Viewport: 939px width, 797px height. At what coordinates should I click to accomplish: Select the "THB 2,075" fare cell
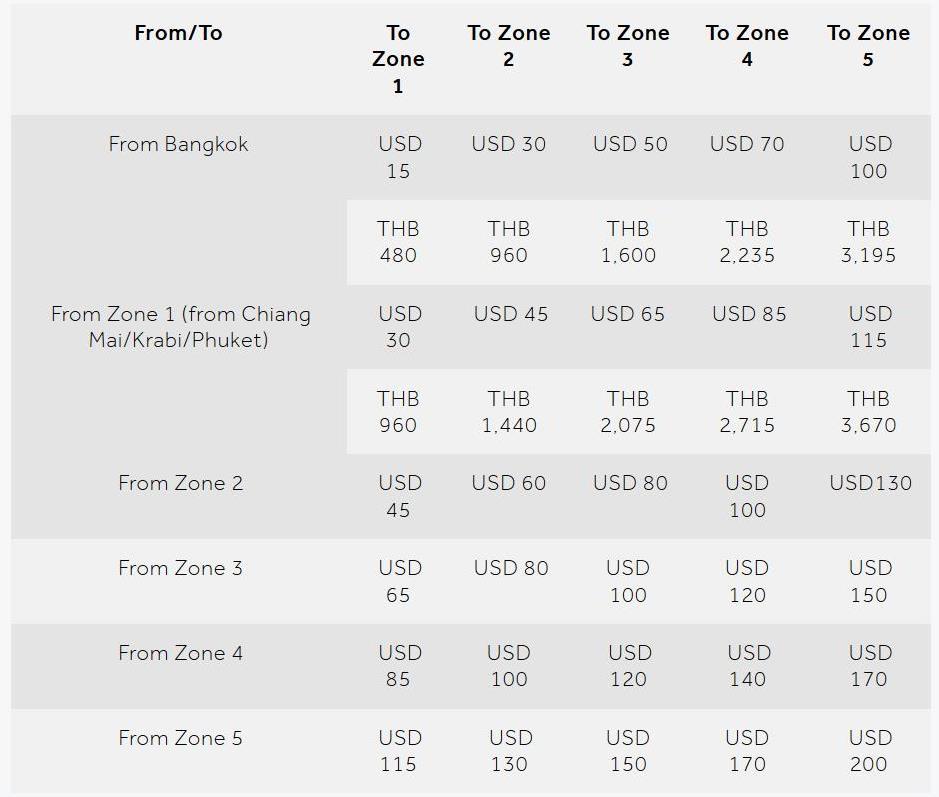(x=628, y=412)
